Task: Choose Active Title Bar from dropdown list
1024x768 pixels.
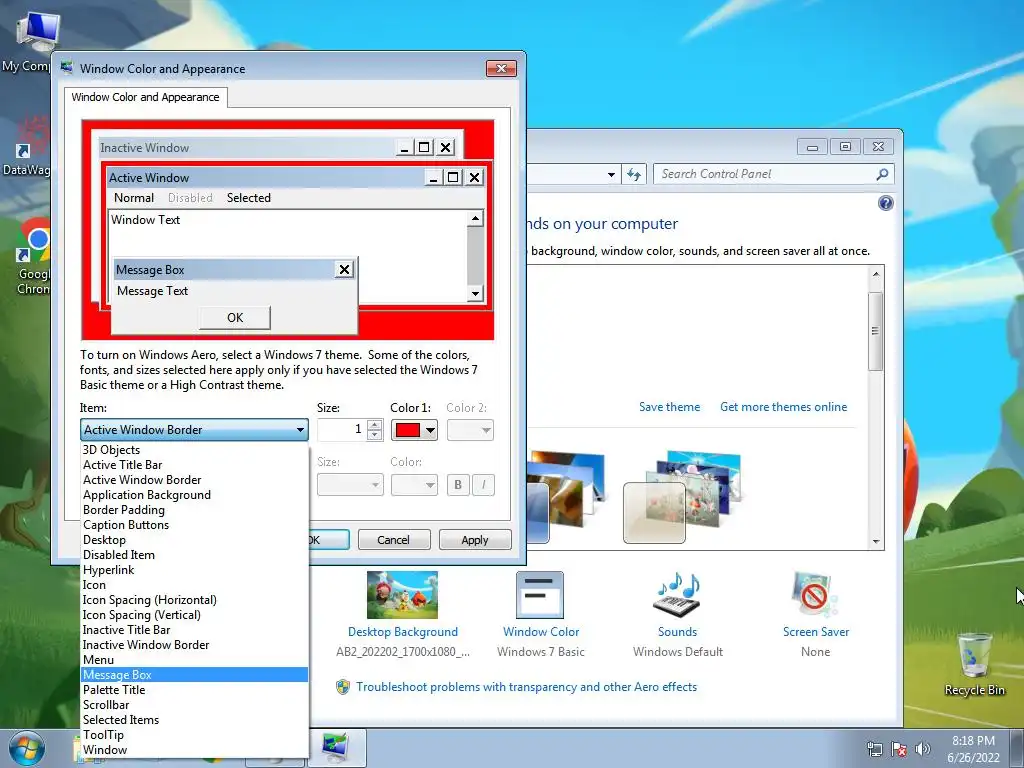Action: coord(195,464)
